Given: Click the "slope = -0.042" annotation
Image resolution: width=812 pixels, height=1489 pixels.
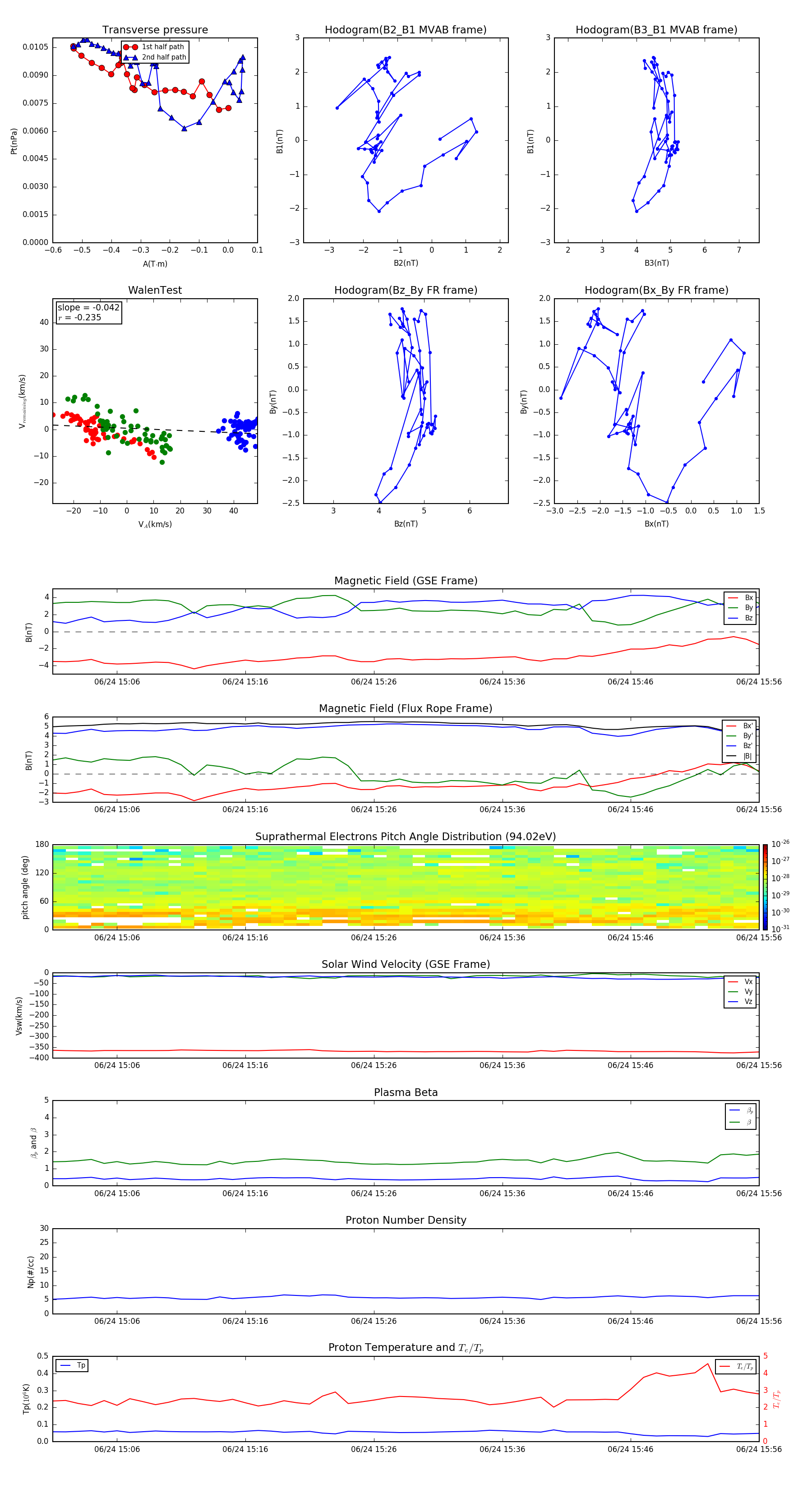Looking at the screenshot, I should [x=88, y=308].
